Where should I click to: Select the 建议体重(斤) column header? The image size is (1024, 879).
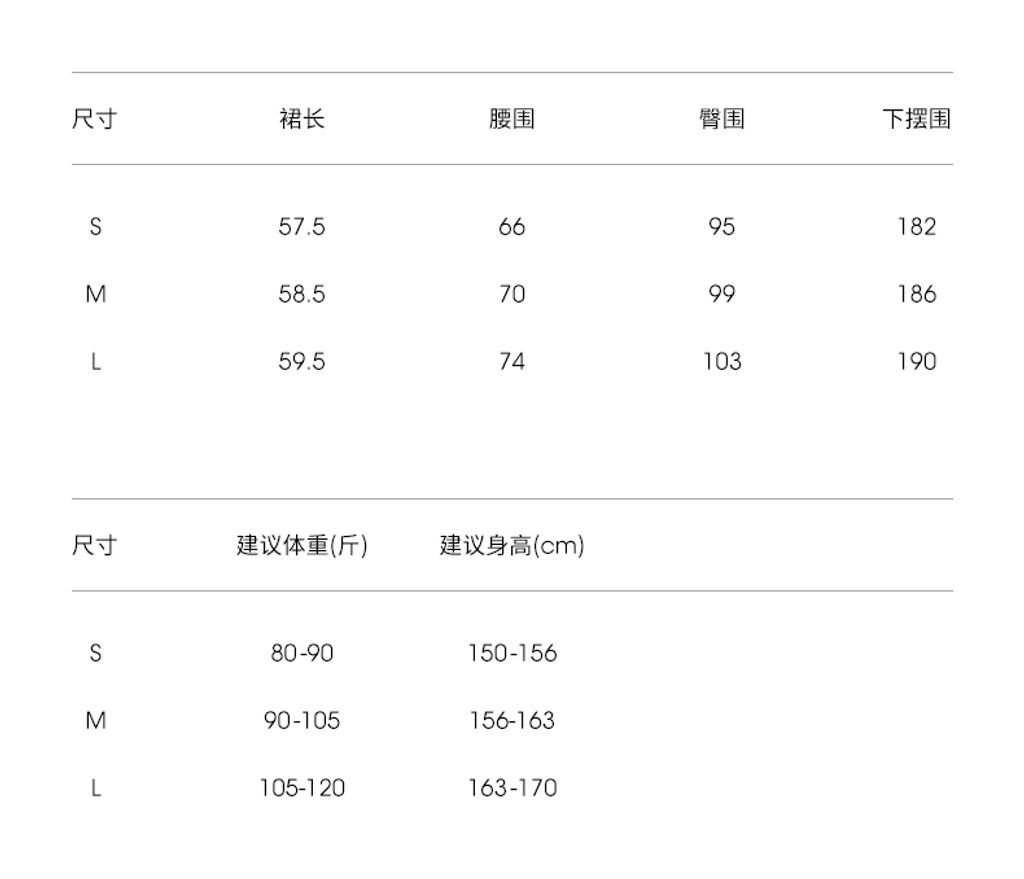point(302,546)
